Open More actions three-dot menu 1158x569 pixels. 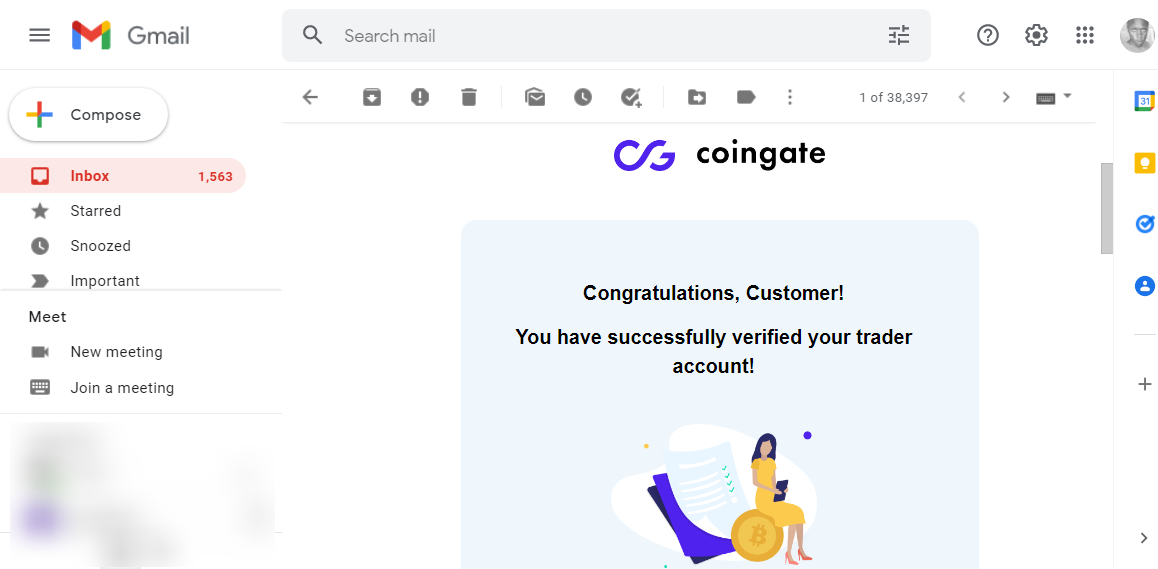[790, 97]
